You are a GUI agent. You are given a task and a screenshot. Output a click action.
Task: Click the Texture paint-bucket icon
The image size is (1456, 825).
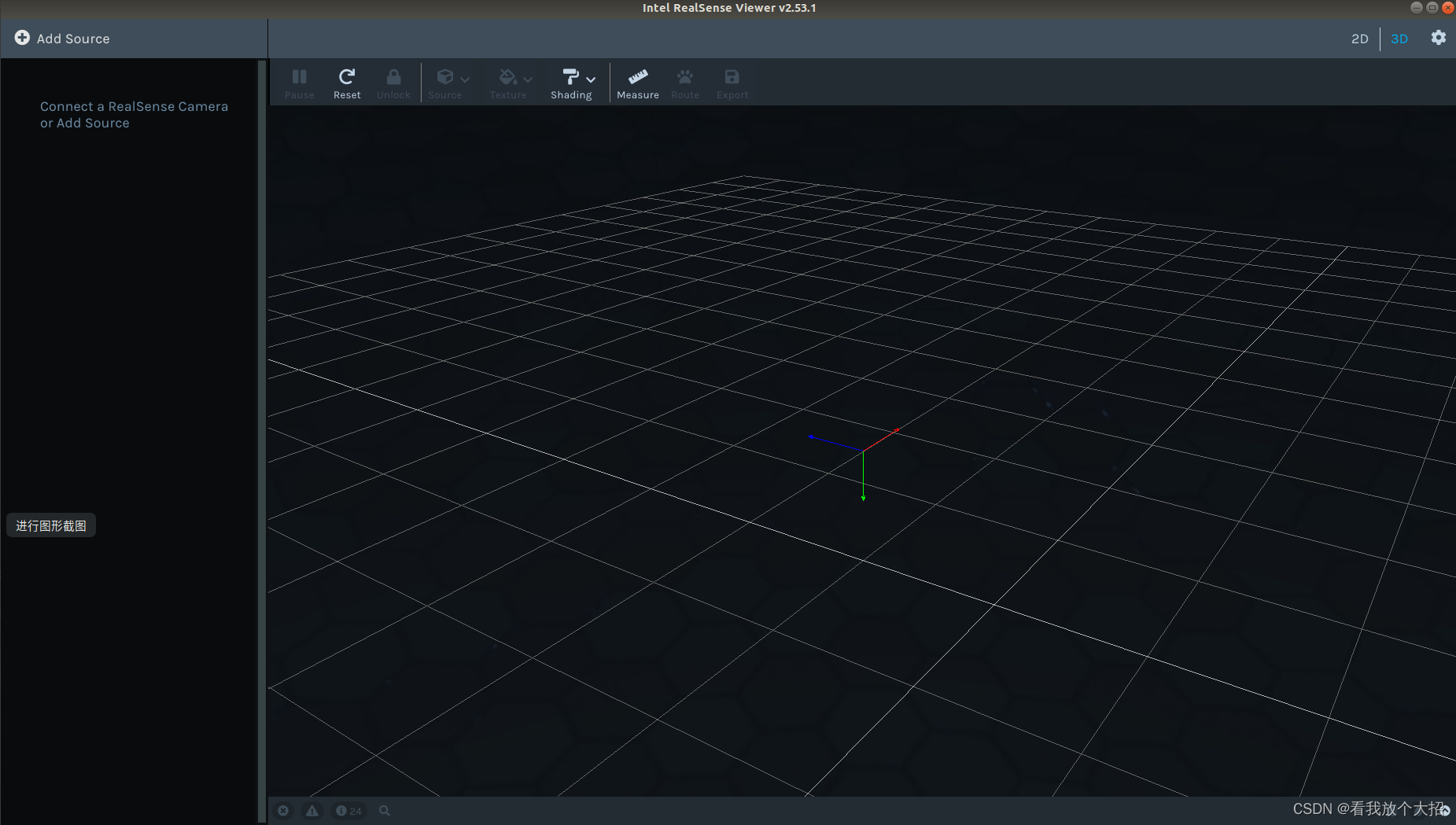tap(508, 76)
